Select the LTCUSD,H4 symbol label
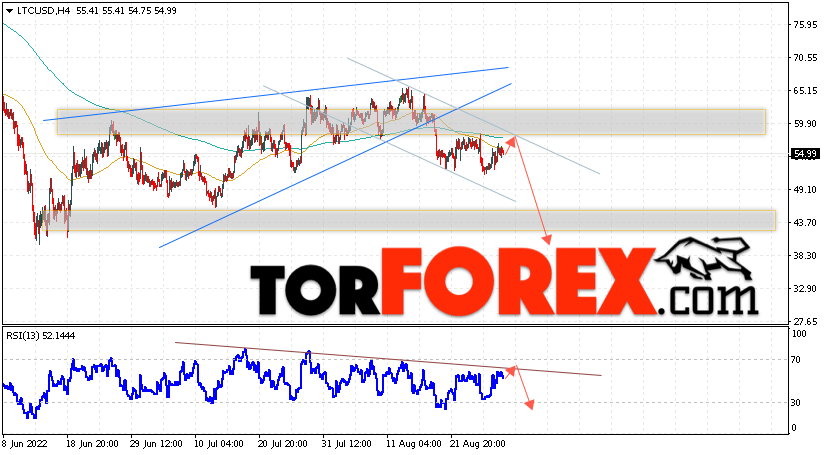 coord(43,11)
